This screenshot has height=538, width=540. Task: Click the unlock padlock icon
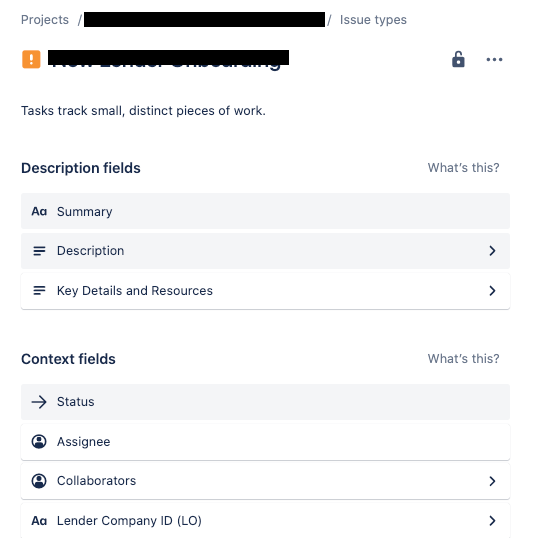[458, 59]
